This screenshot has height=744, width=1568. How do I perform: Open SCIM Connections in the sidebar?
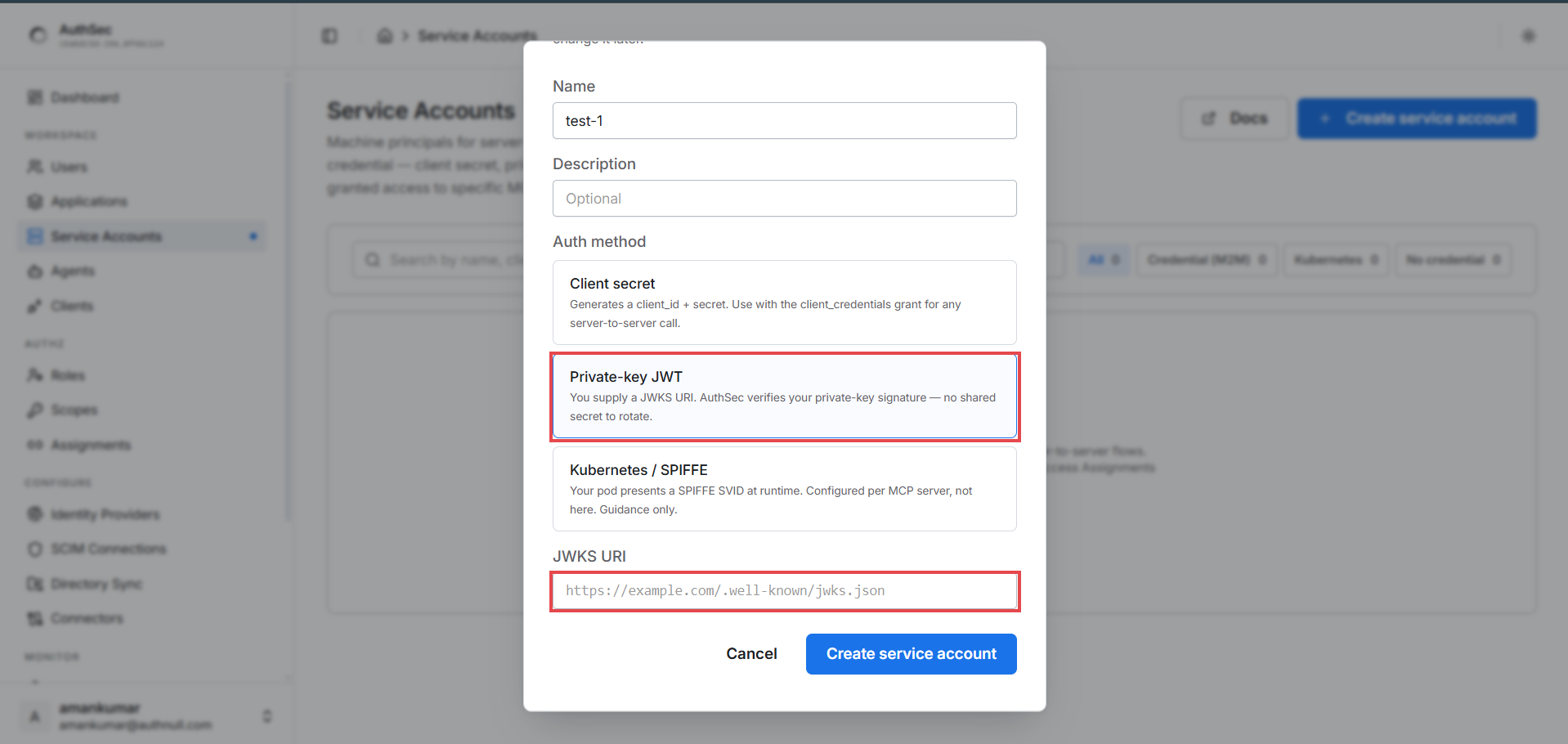click(x=141, y=549)
